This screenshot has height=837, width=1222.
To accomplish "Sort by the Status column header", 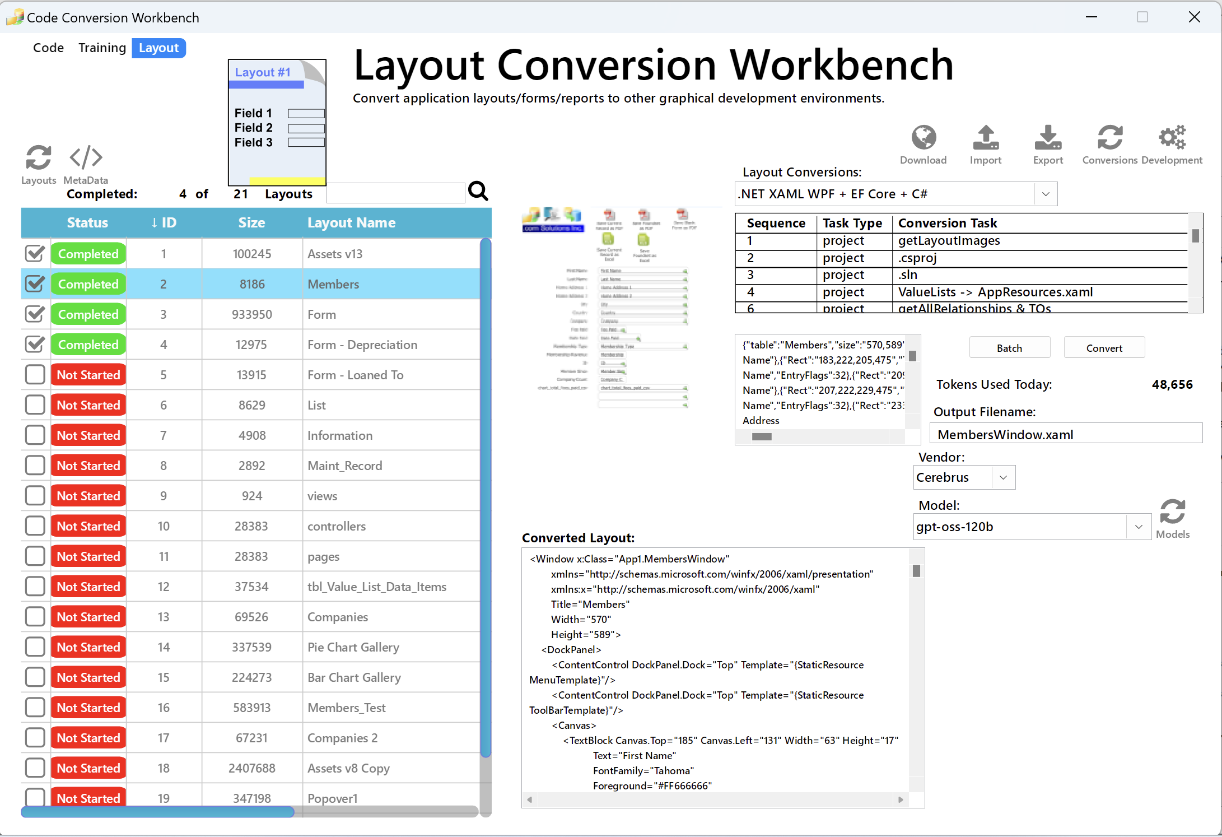I will click(x=88, y=222).
